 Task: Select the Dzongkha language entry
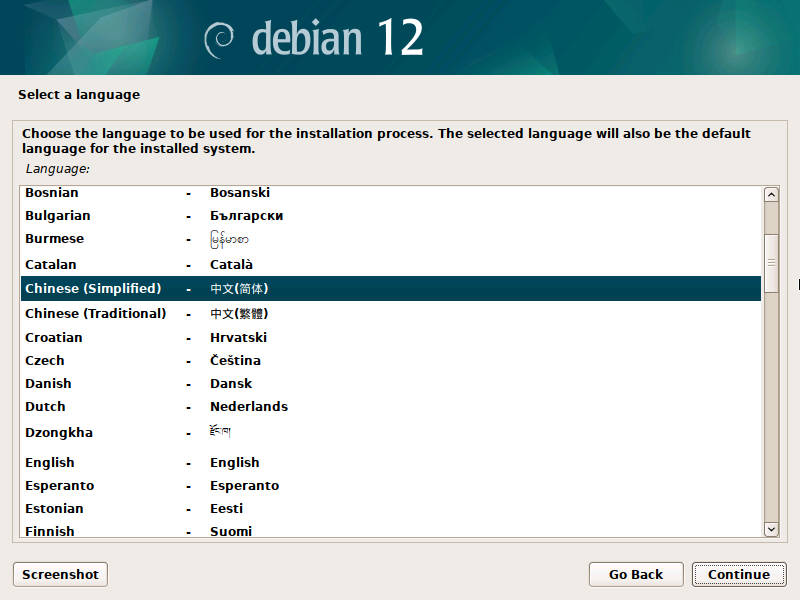(59, 432)
